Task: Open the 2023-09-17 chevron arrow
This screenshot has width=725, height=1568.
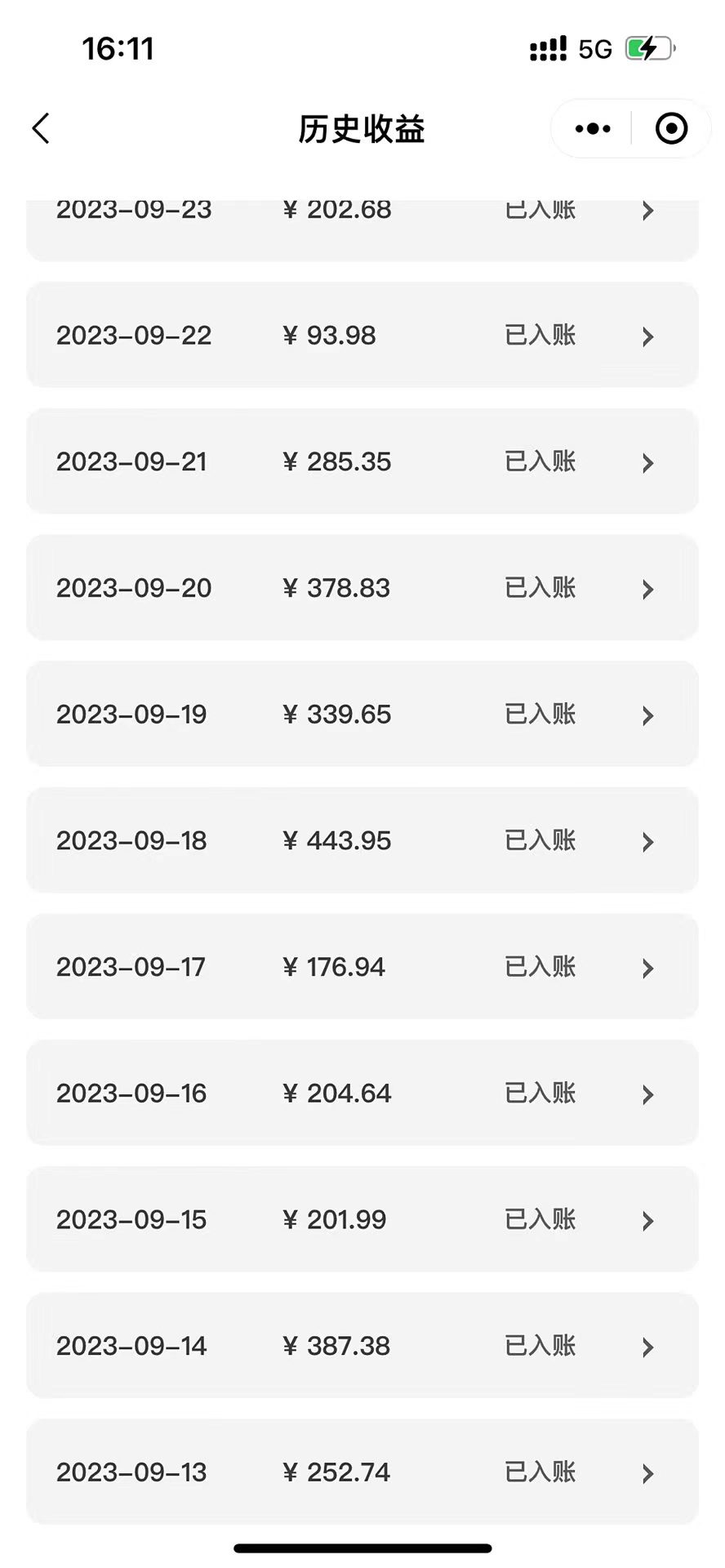Action: click(647, 969)
